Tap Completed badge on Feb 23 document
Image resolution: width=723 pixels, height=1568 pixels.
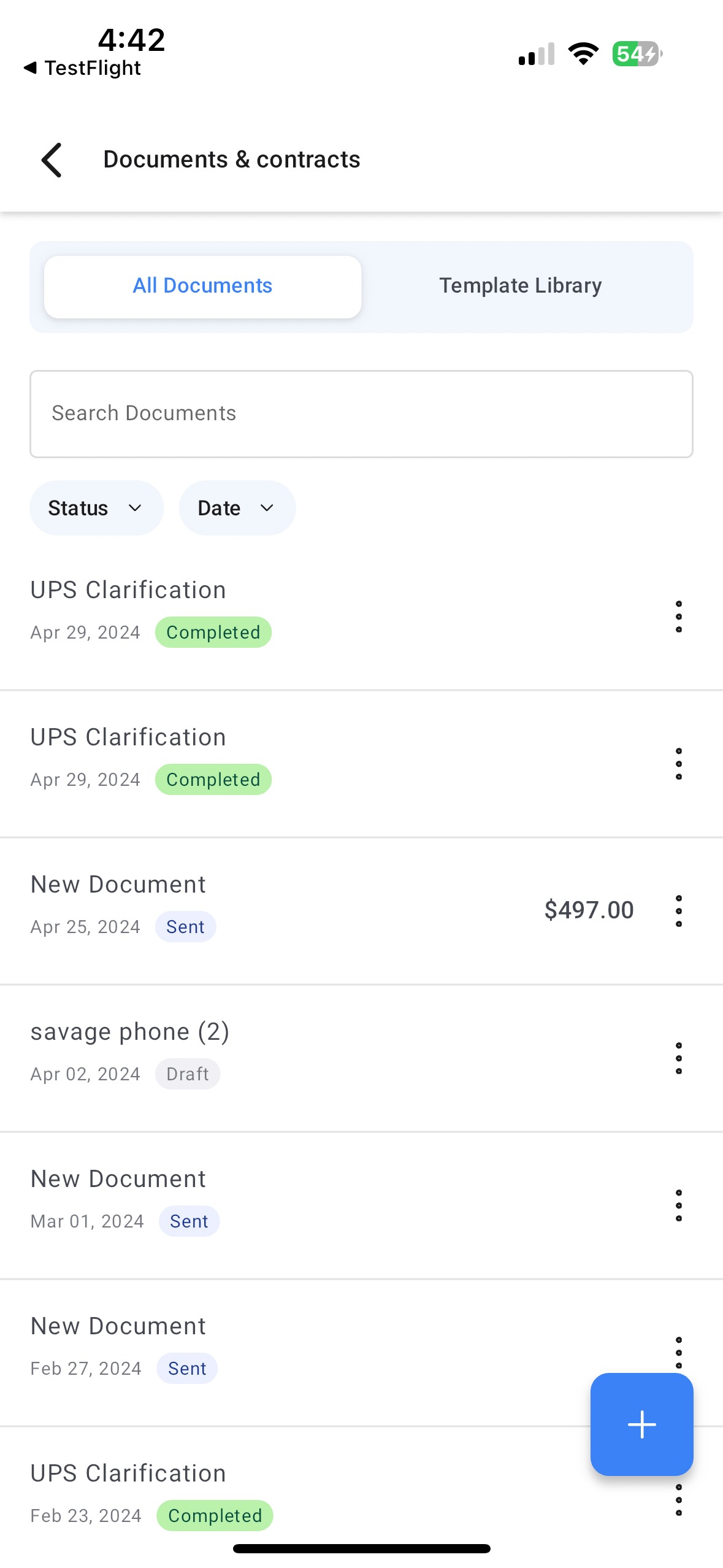(x=215, y=1515)
